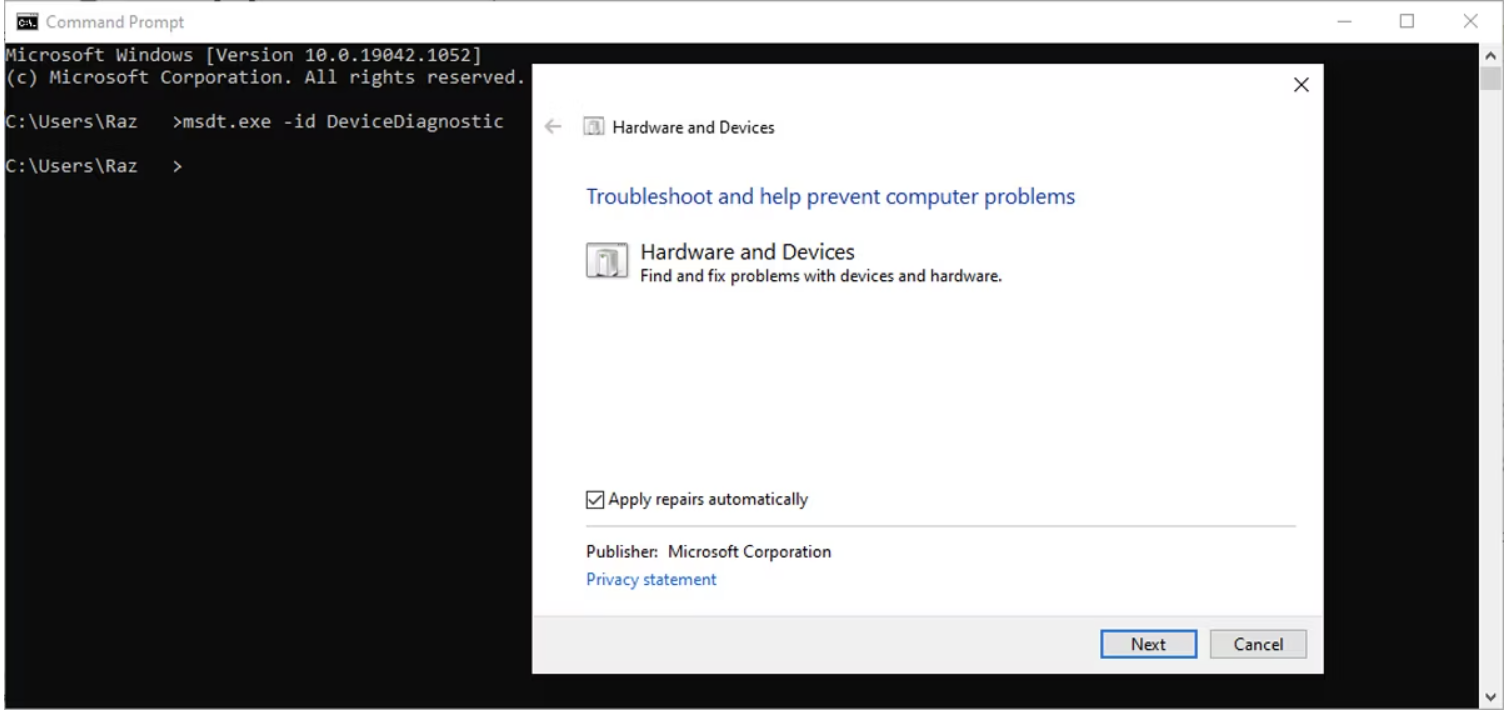Click the scrollbar up arrow in Command Prompt
The width and height of the screenshot is (1504, 714).
pyautogui.click(x=1490, y=53)
